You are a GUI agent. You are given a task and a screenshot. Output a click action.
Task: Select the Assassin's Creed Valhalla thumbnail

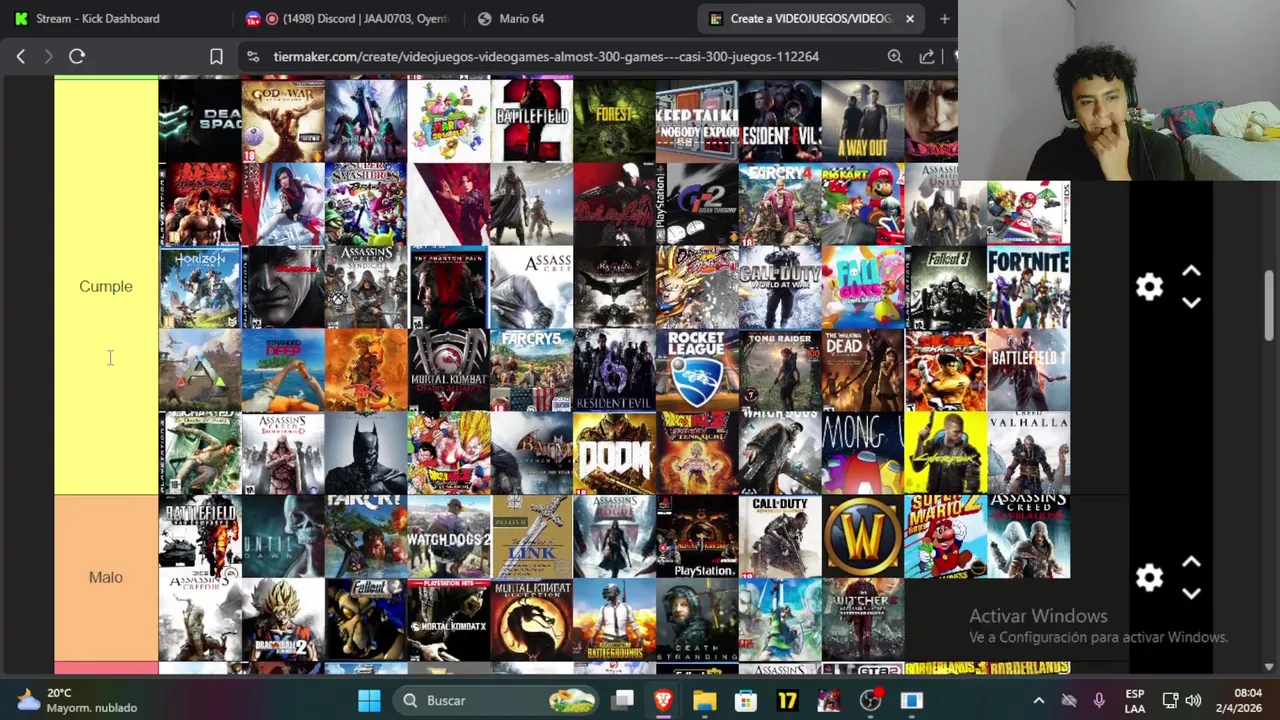(x=1028, y=454)
